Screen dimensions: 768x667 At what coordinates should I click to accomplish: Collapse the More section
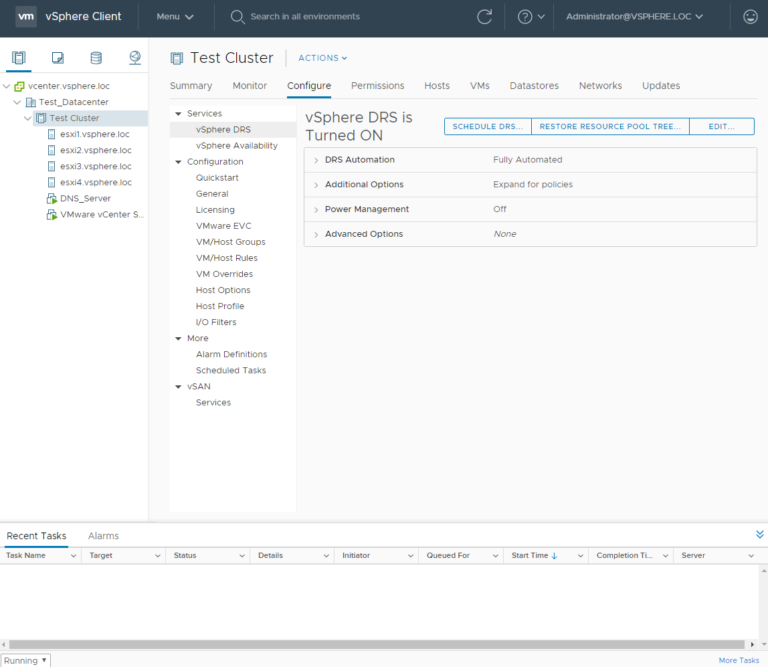tap(178, 339)
